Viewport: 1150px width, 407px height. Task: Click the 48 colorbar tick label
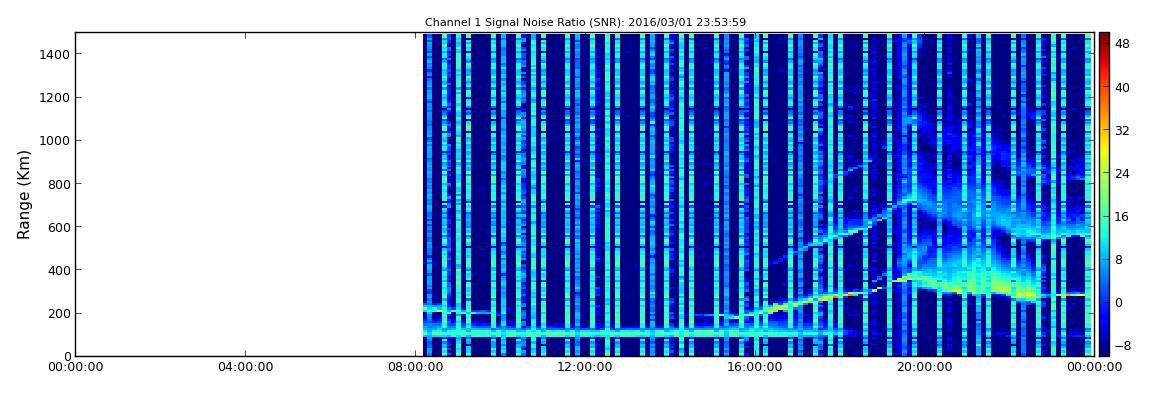1122,44
